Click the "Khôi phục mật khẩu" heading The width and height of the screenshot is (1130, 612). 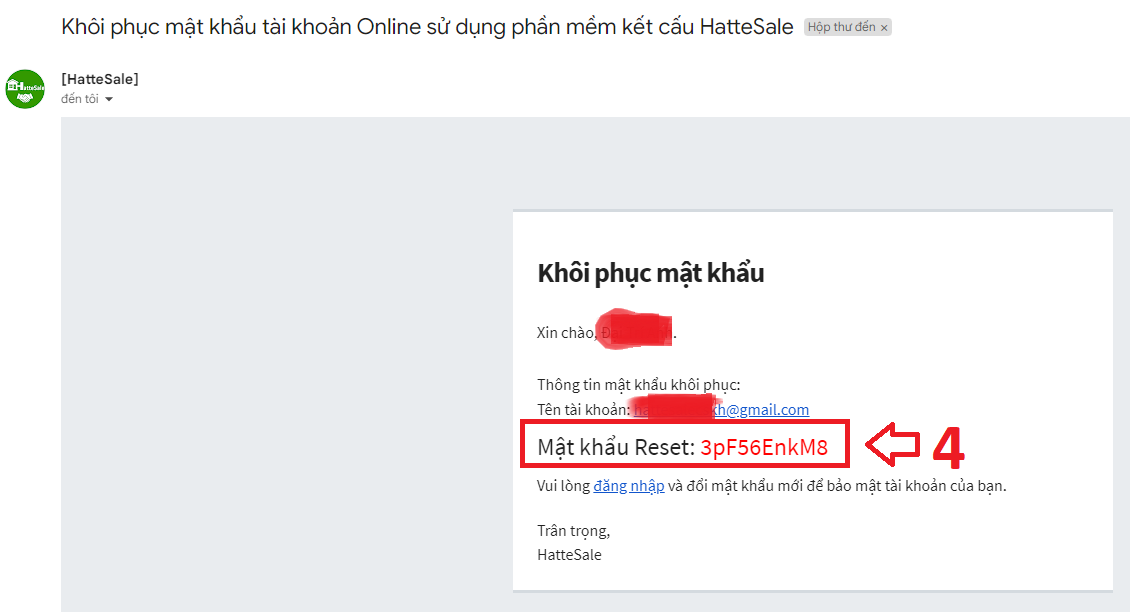coord(651,273)
